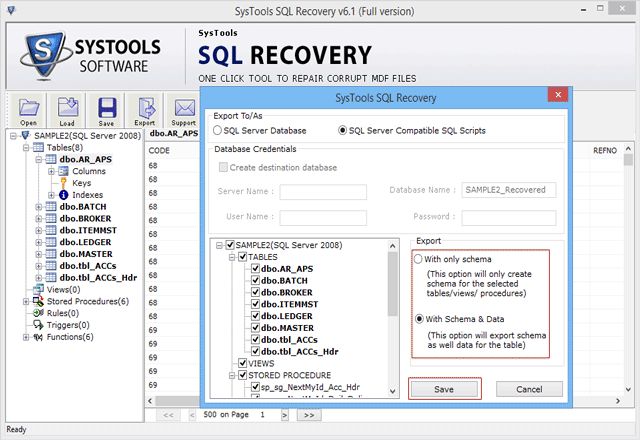Collapse the Tables(8) node in left tree
The width and height of the screenshot is (640, 440).
tap(24, 147)
